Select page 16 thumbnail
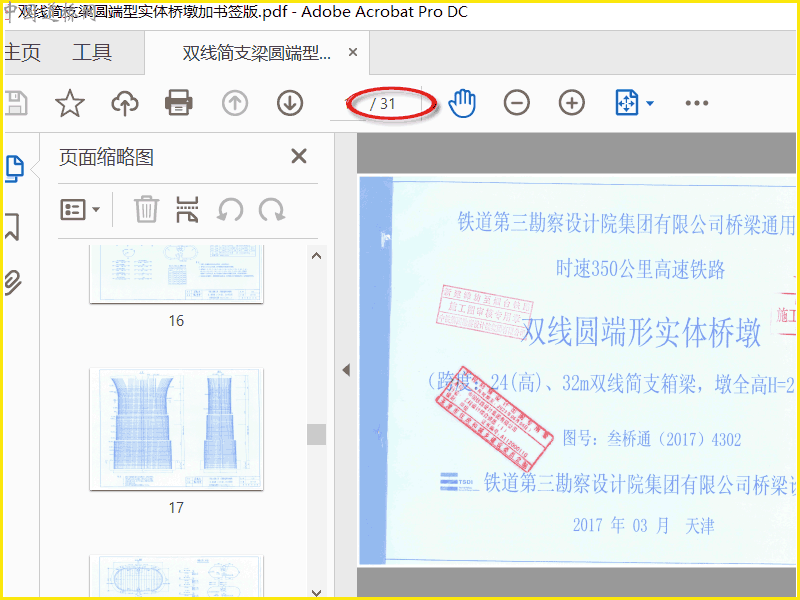The width and height of the screenshot is (800, 600). coord(177,274)
